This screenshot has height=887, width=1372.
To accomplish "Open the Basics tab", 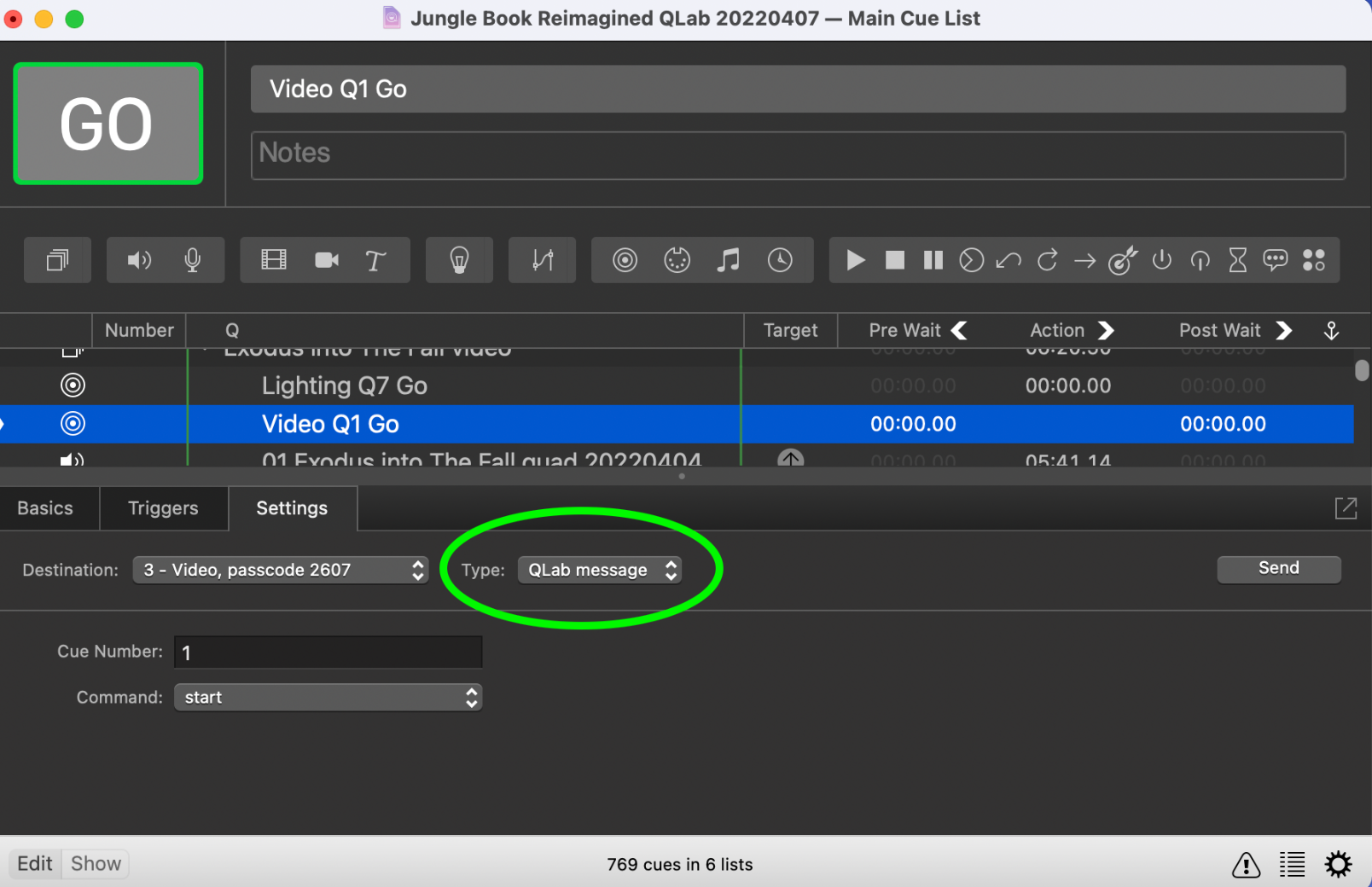I will [45, 508].
